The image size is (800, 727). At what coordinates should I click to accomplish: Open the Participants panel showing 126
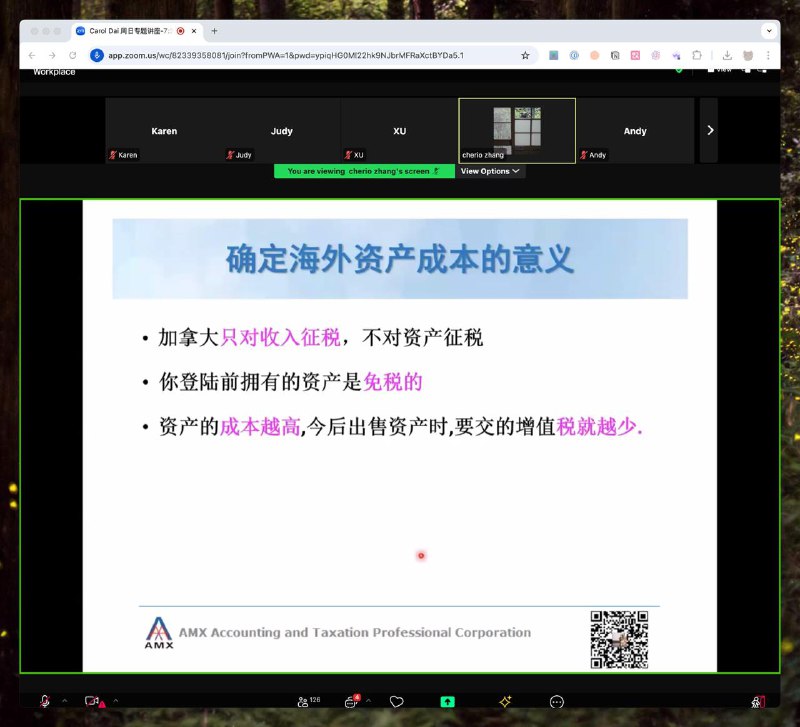(x=305, y=702)
